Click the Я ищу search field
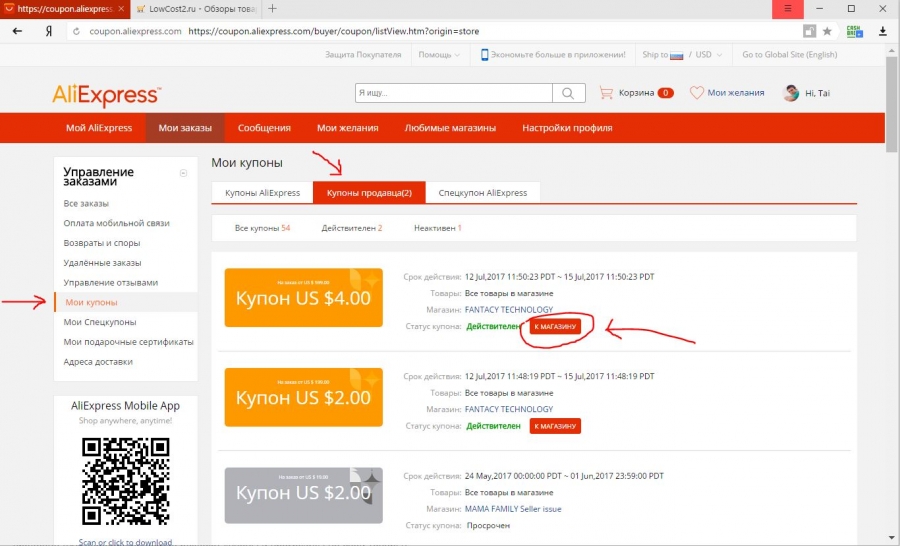This screenshot has width=900, height=546. (453, 93)
